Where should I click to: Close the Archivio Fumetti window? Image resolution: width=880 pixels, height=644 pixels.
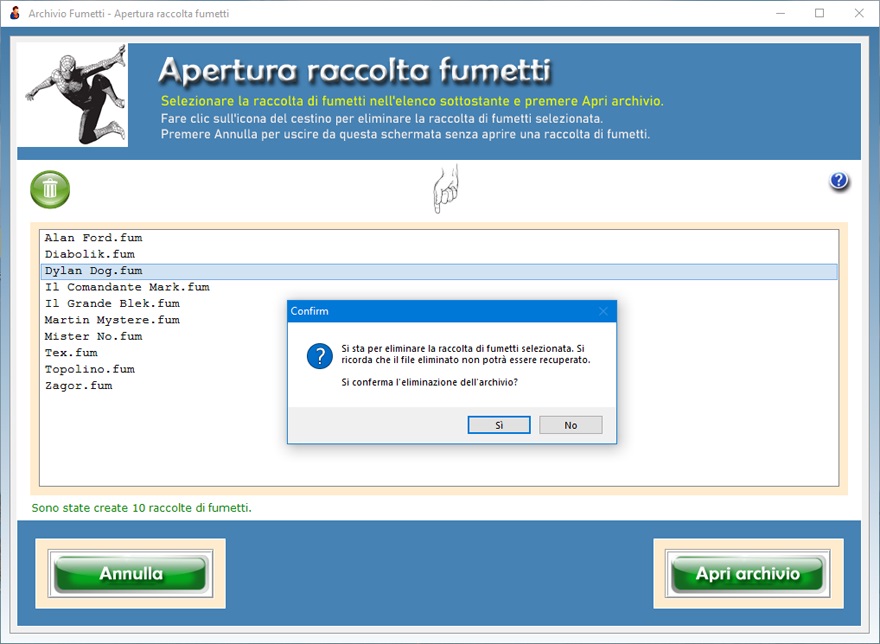tap(859, 13)
